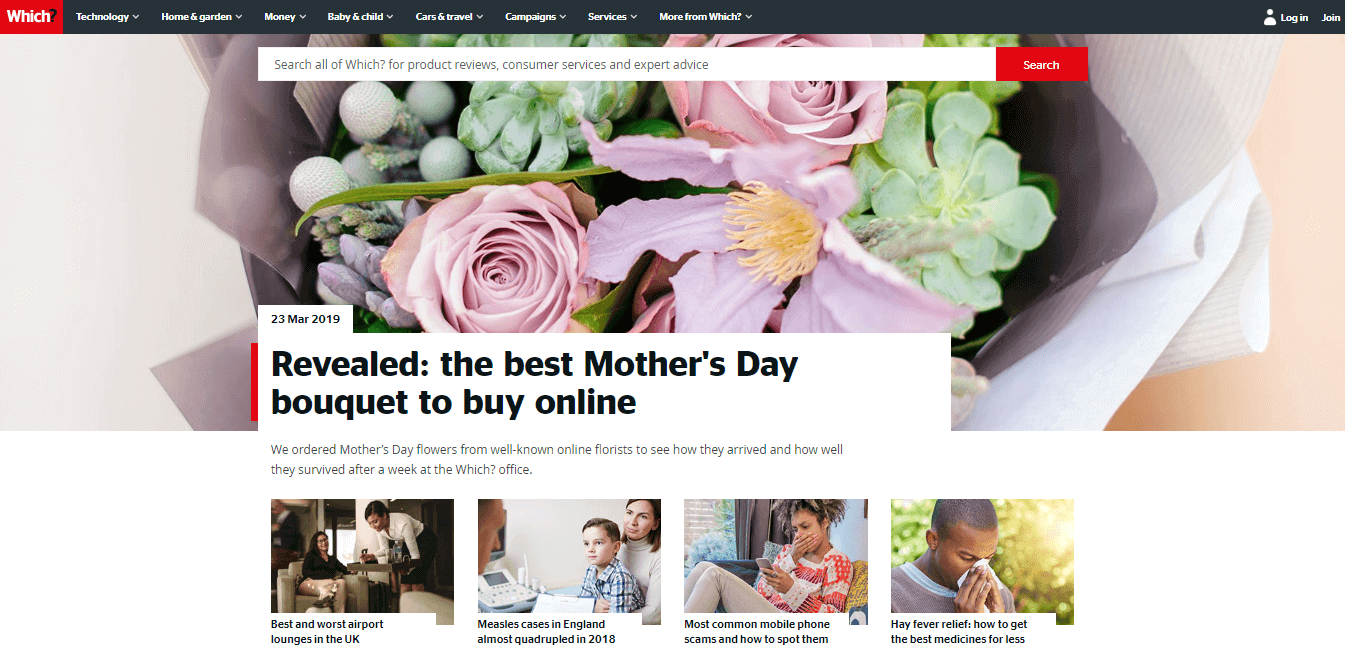Click the Log in person icon
This screenshot has height=653, width=1345.
coord(1269,17)
